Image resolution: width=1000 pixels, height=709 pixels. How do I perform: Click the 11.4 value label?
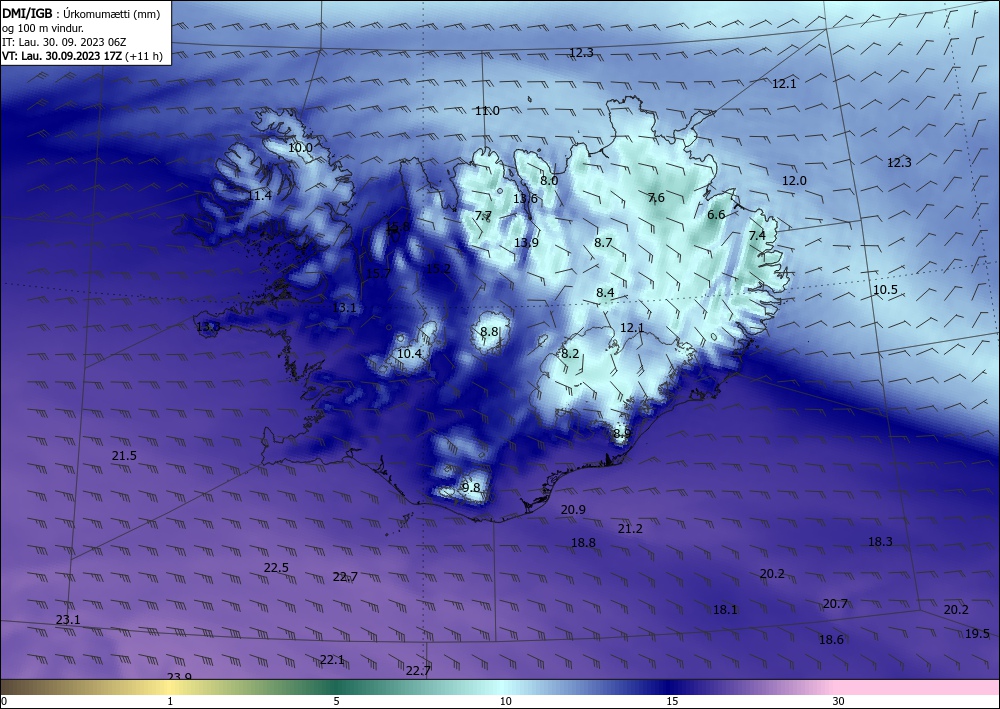(260, 196)
